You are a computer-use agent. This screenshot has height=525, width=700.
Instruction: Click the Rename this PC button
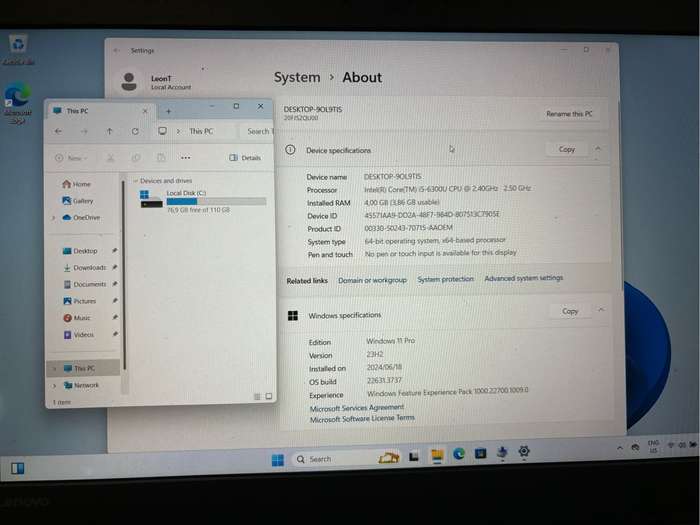point(570,114)
